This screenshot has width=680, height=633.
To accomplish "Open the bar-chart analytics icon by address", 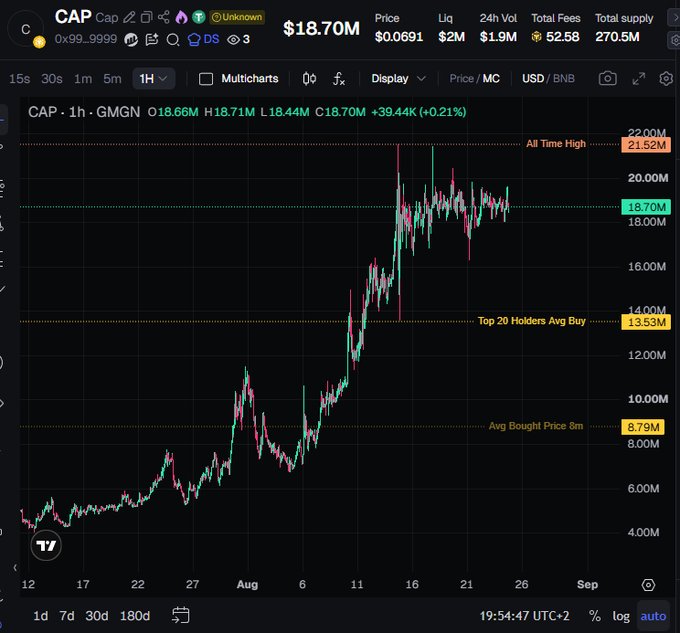I will point(131,40).
